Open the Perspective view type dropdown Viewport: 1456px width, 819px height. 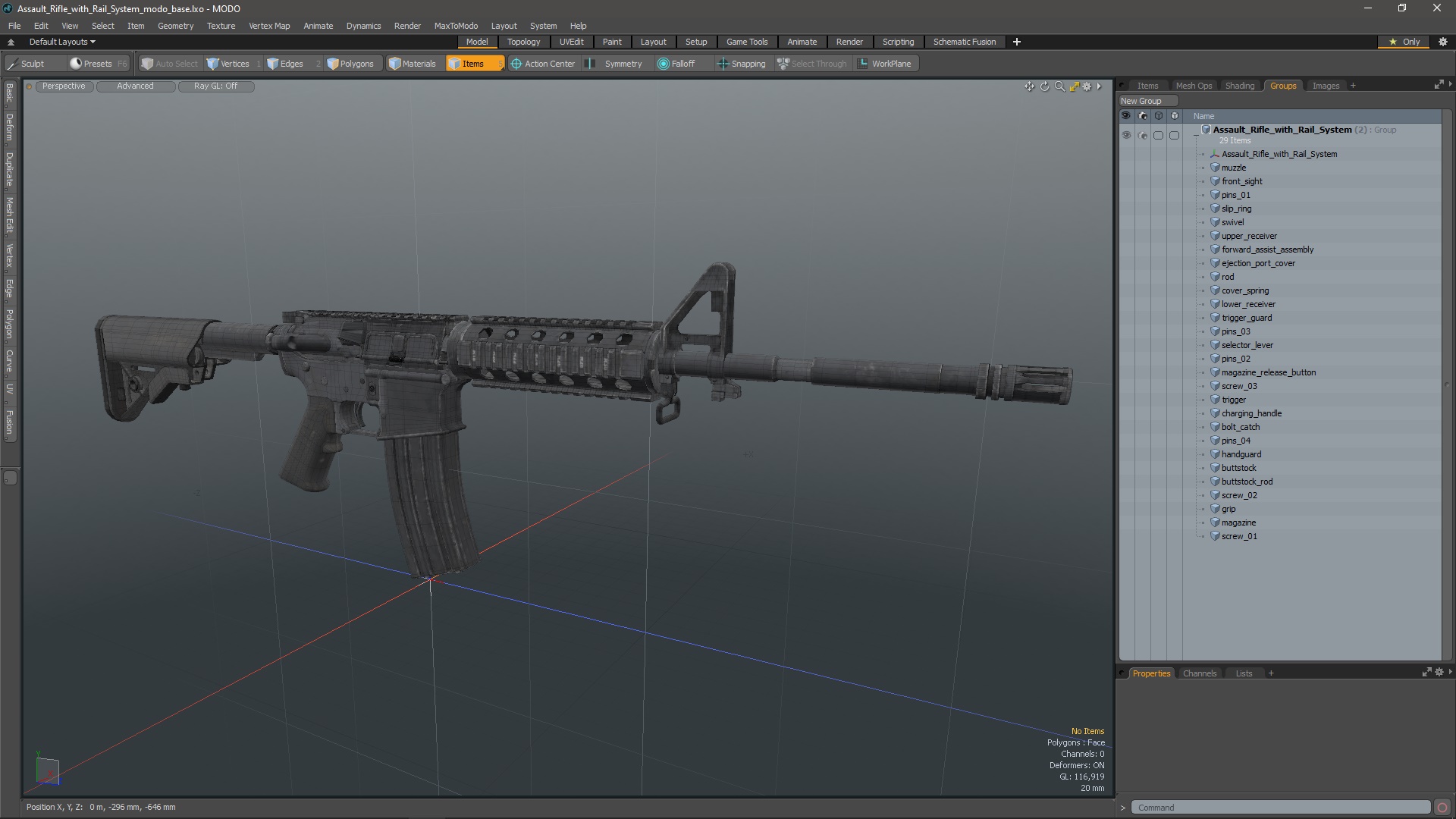coord(64,86)
